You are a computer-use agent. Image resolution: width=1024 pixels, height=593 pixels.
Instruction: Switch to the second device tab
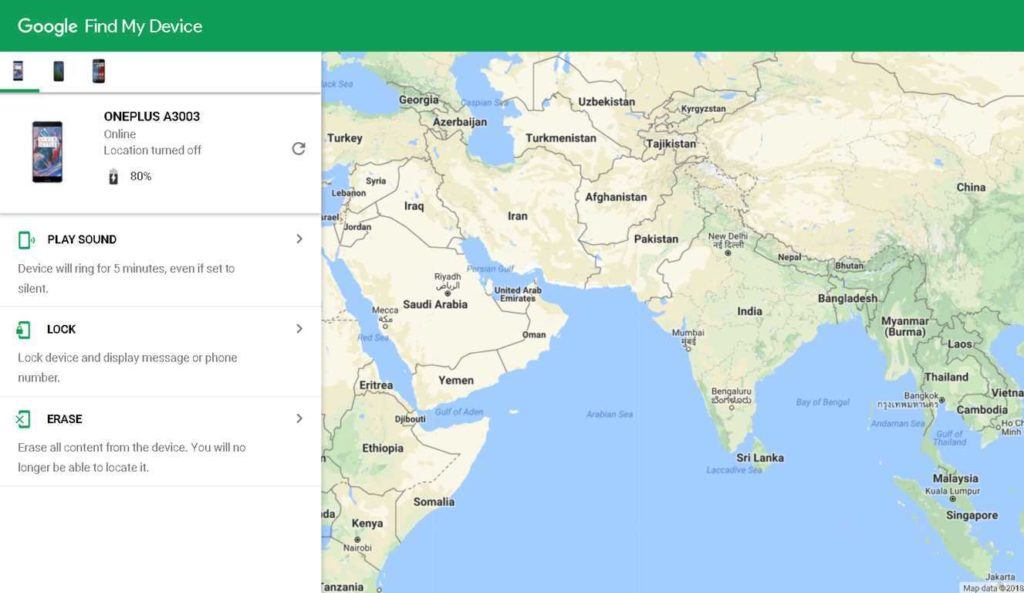pos(58,71)
